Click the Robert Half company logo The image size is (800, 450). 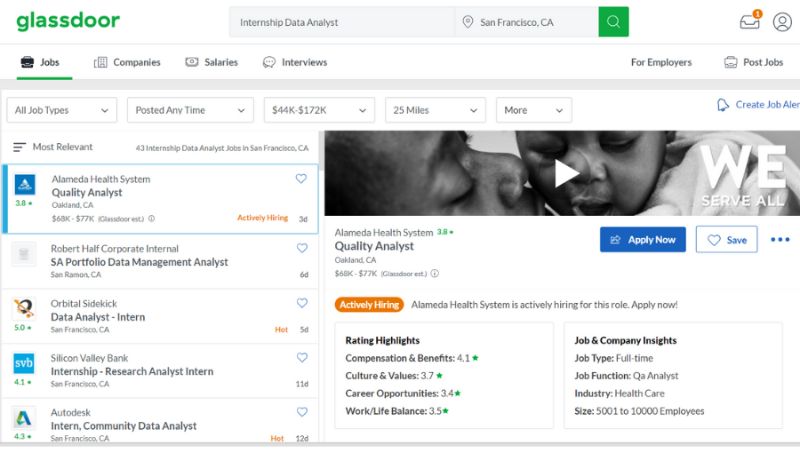coord(23,254)
